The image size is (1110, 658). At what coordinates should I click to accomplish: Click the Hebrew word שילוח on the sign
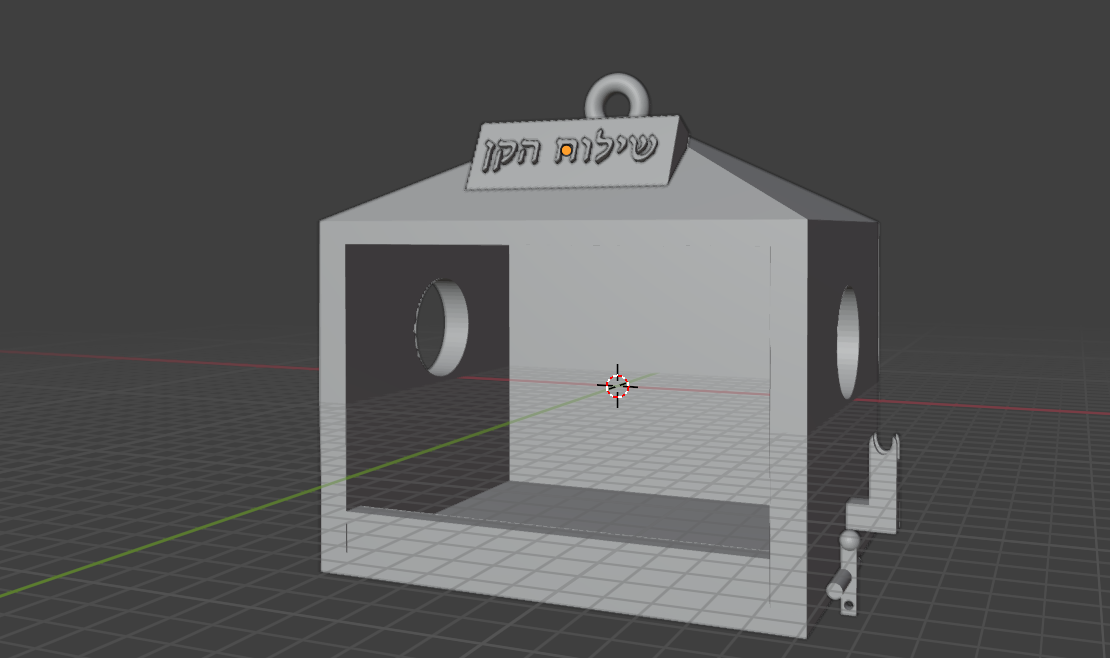tap(606, 147)
